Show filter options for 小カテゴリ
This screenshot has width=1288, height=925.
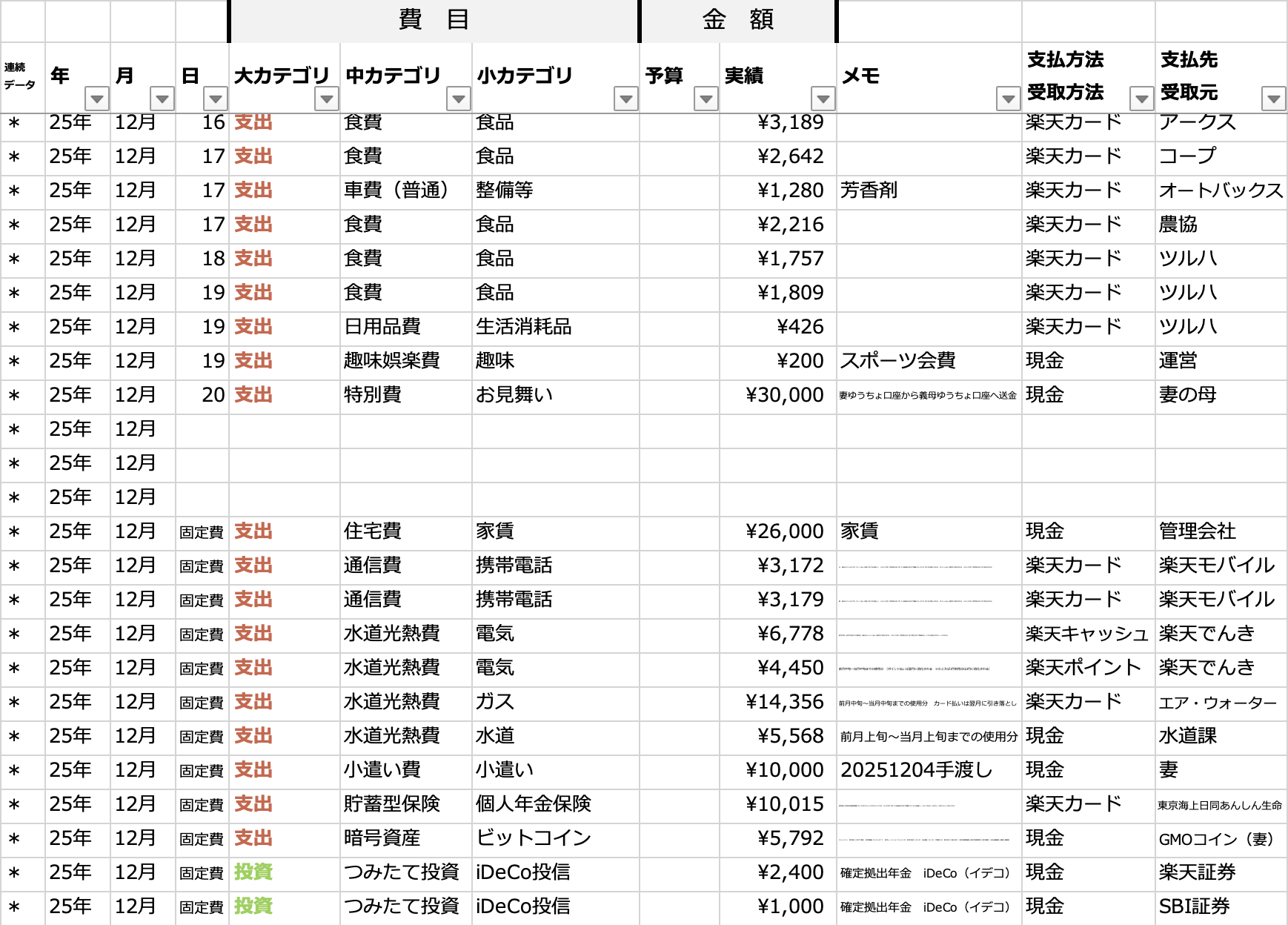[626, 99]
